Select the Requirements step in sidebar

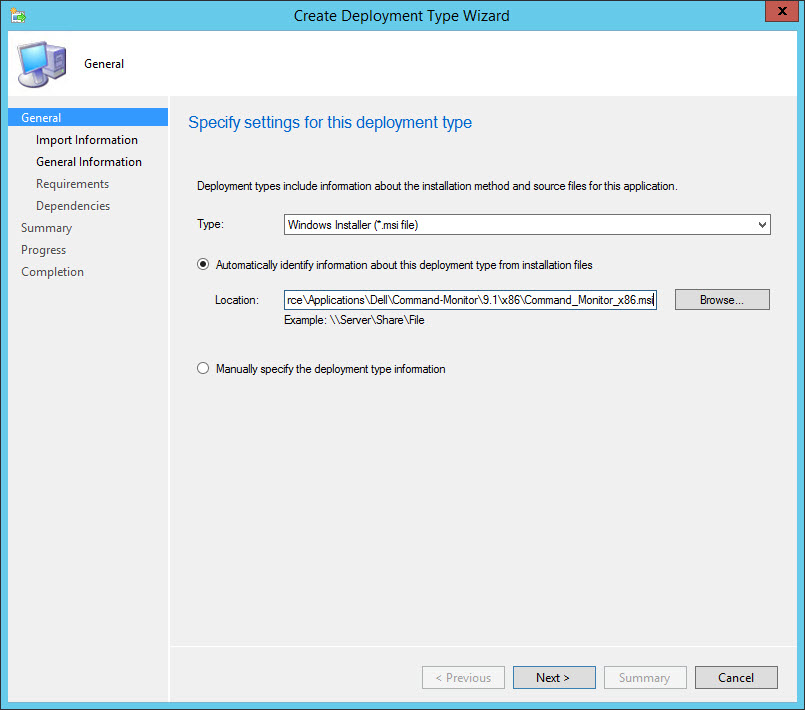73,184
